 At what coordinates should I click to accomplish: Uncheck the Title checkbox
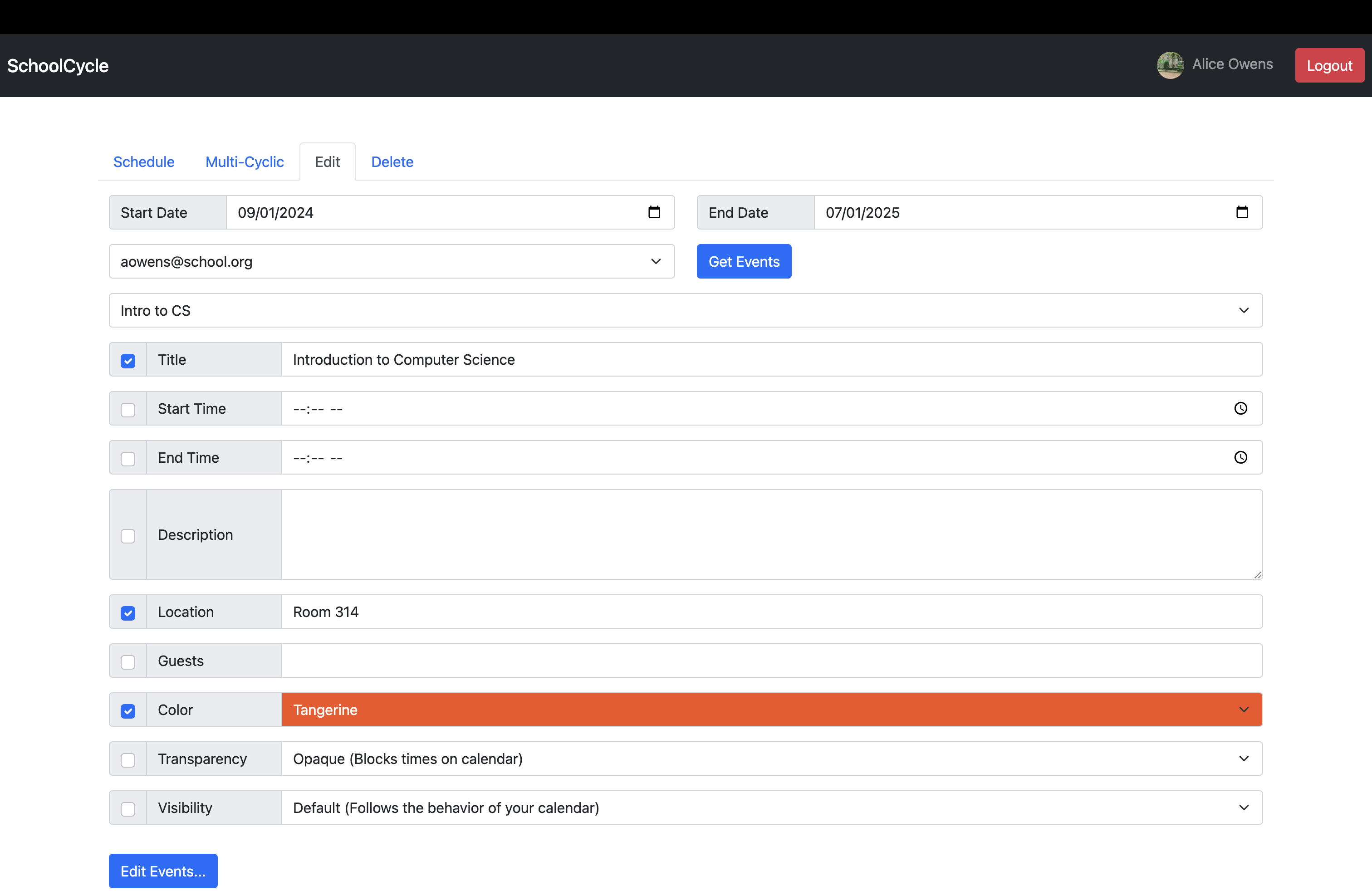pyautogui.click(x=128, y=361)
